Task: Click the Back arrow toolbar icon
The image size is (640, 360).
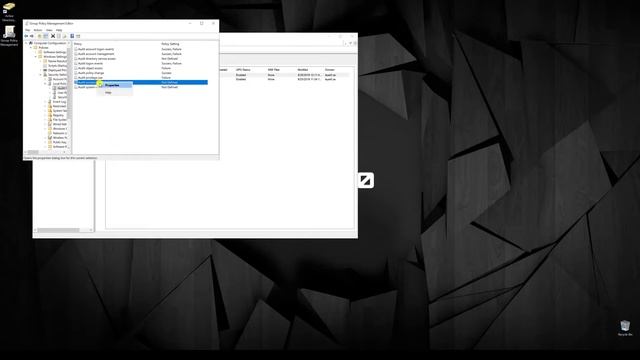Action: pos(26,36)
